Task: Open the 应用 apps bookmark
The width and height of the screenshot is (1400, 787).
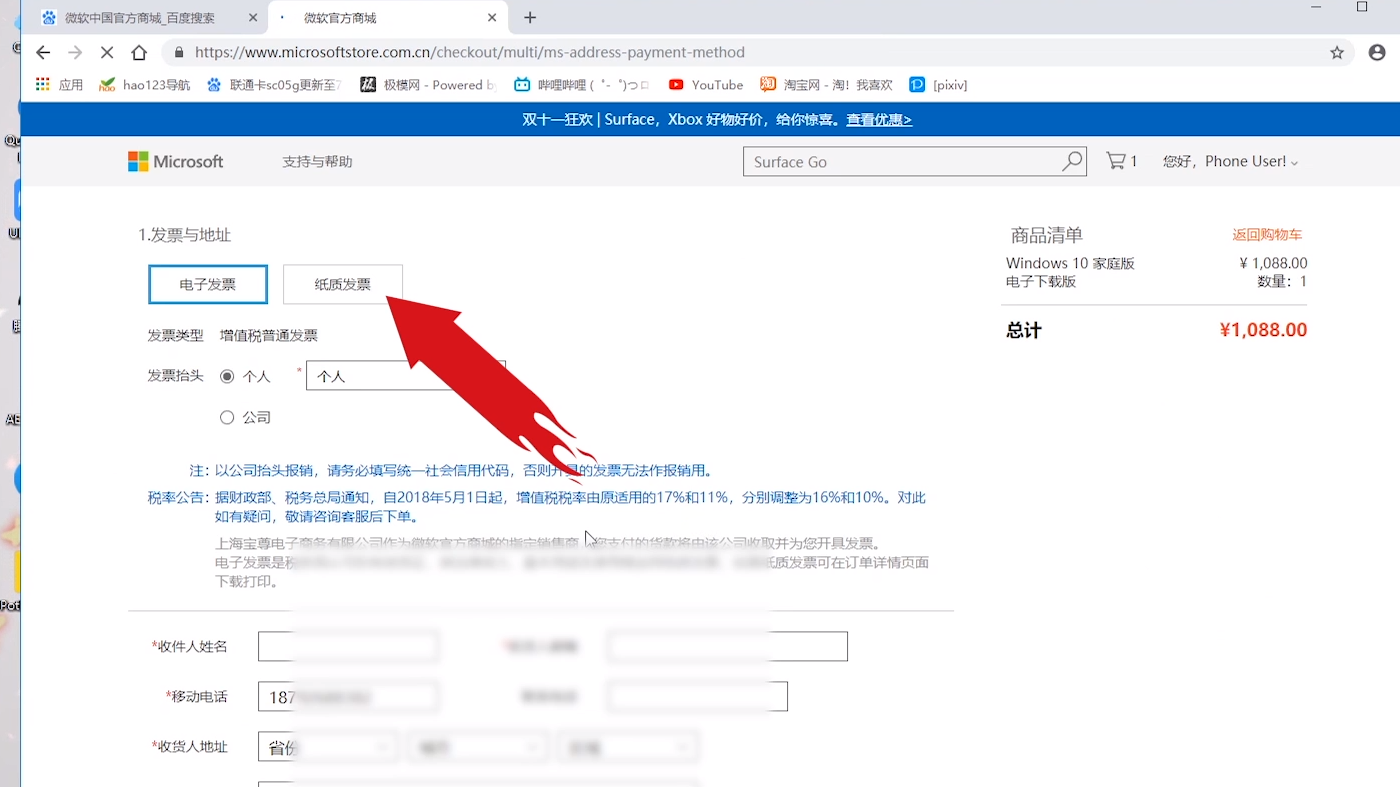Action: coord(59,85)
